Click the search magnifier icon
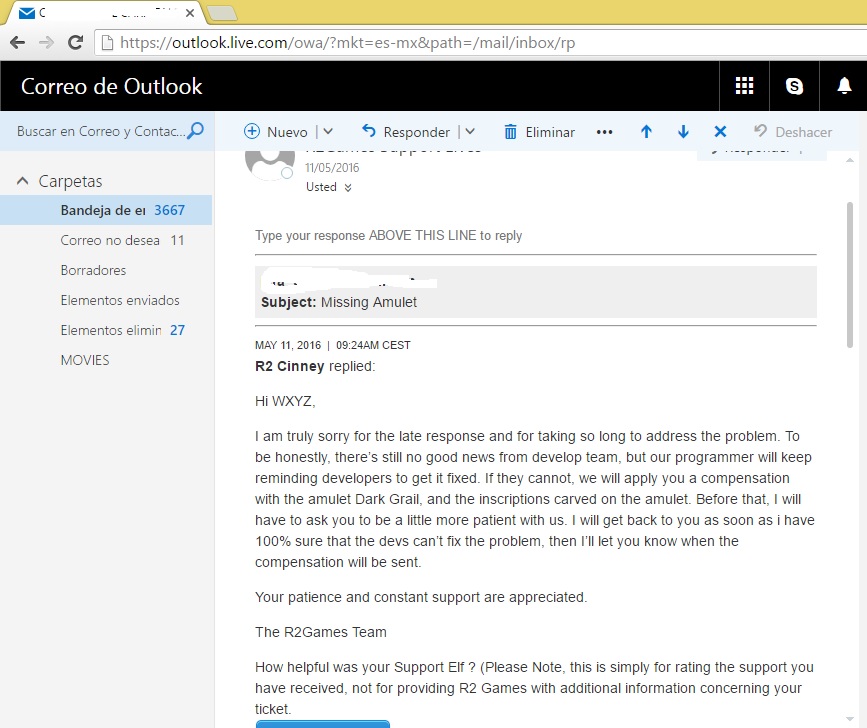The height and width of the screenshot is (728, 867). pos(196,131)
